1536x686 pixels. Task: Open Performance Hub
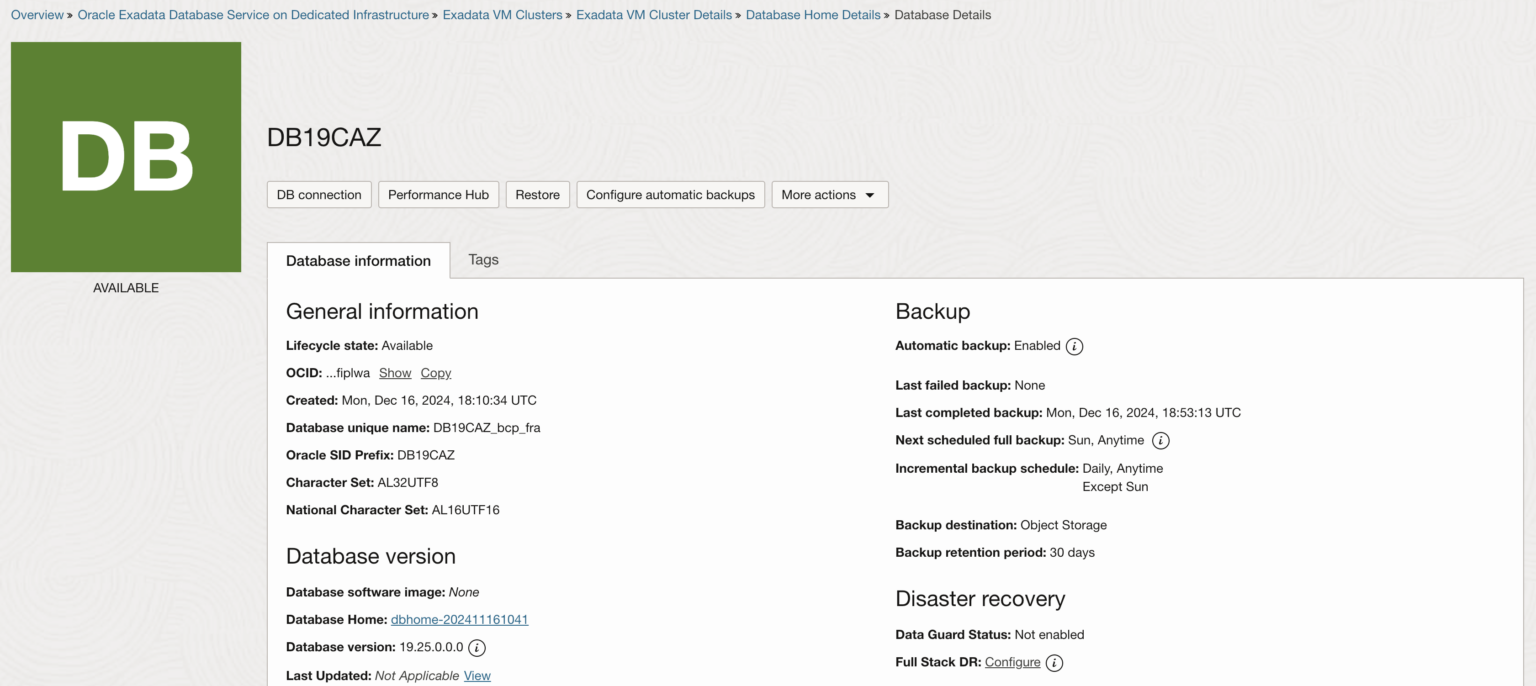coord(438,194)
